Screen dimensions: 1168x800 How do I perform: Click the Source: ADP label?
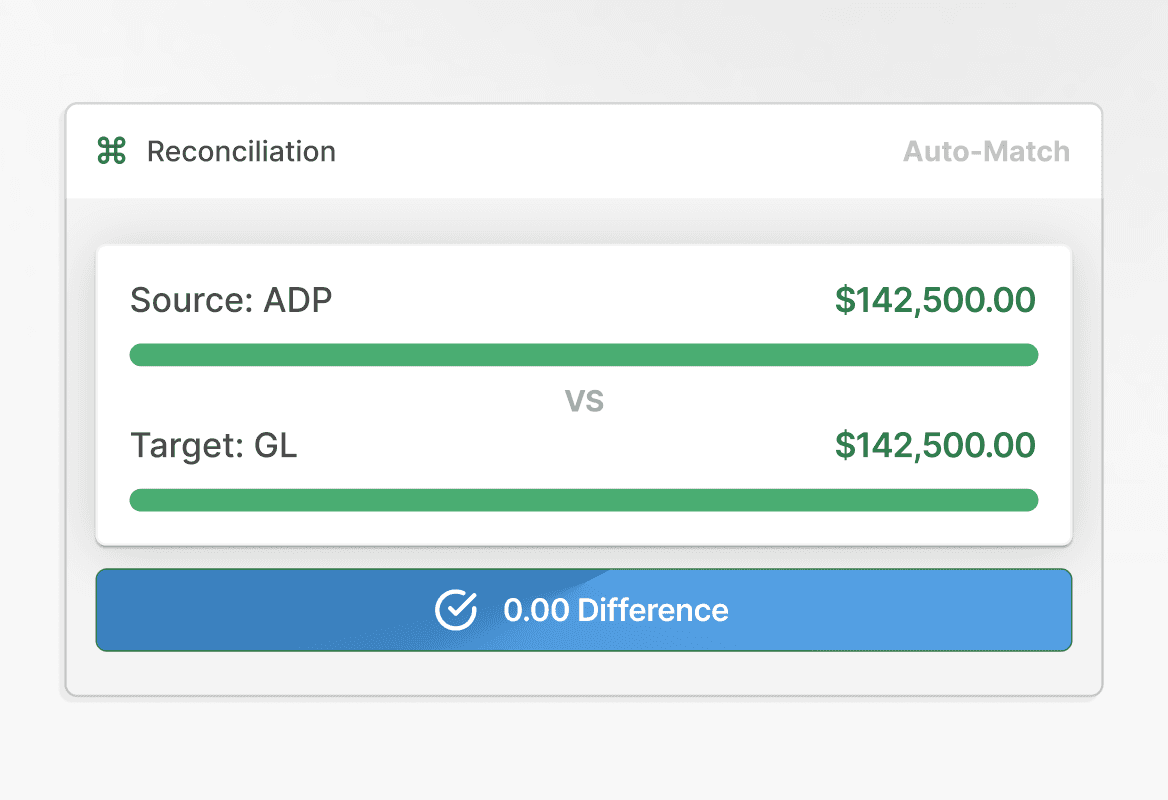pos(231,300)
